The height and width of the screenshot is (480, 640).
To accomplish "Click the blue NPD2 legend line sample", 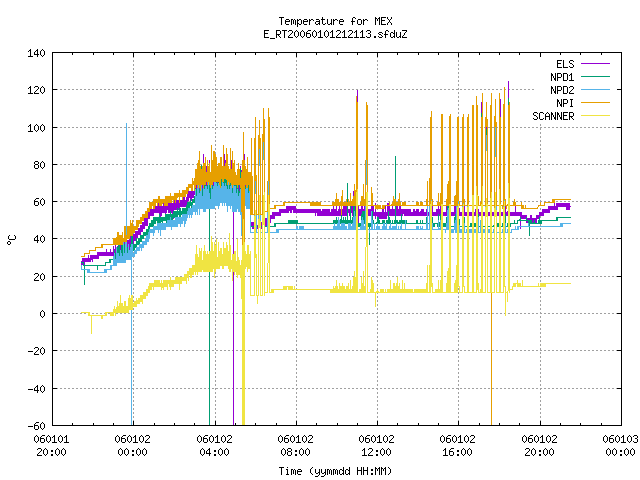I will click(595, 89).
